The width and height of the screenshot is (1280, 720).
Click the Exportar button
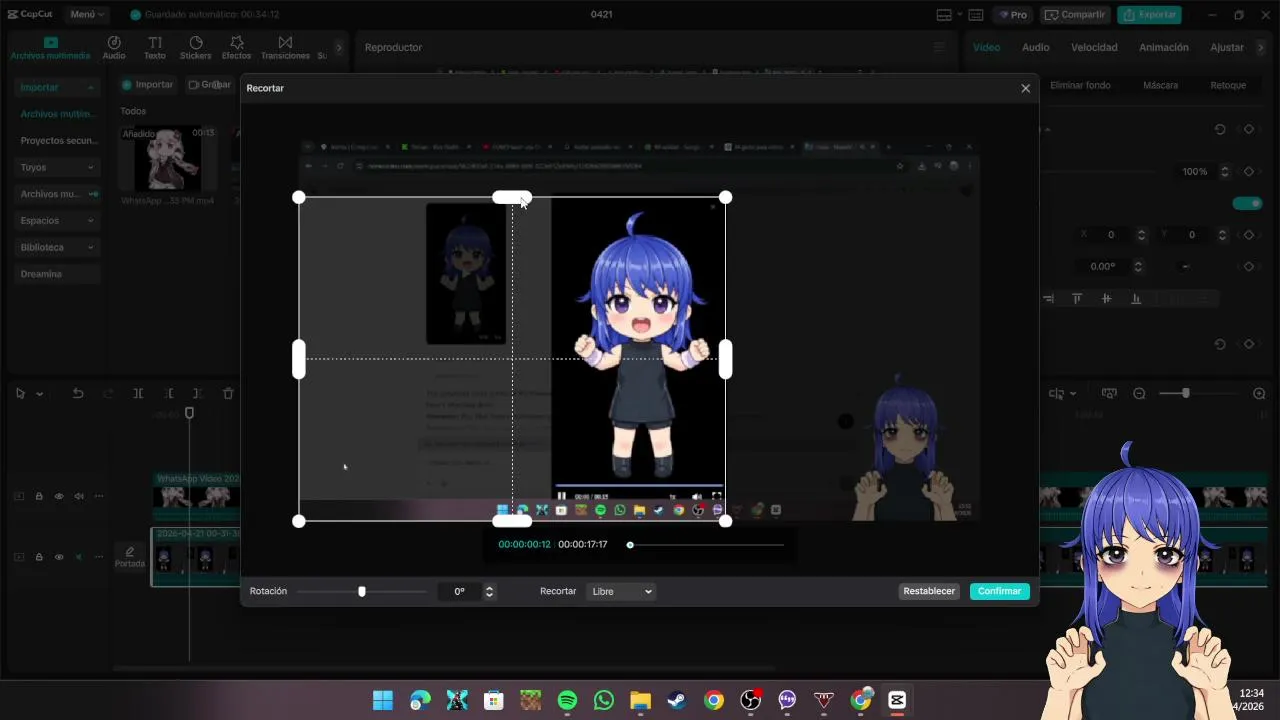[1149, 15]
